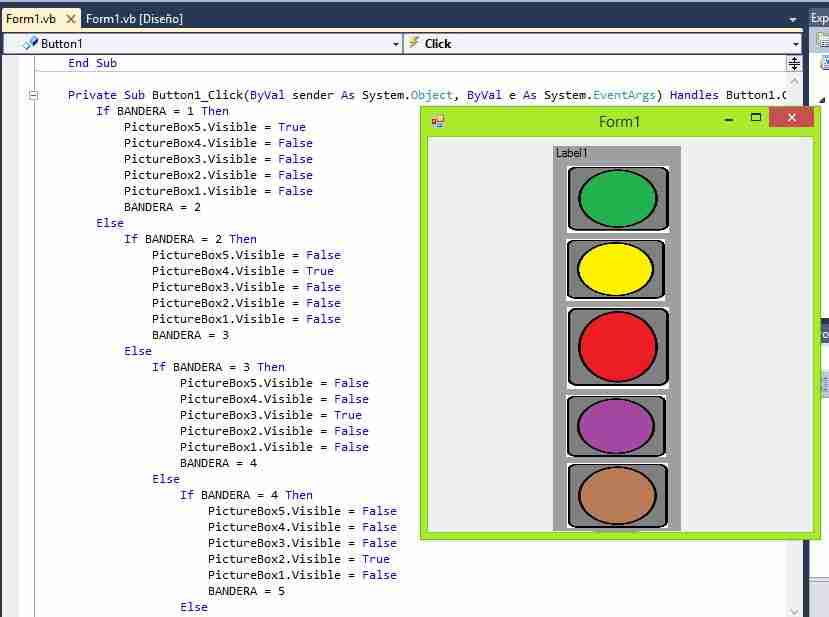Click 'Private Sub Button1_Click' declaration
The image size is (829, 617).
[427, 95]
